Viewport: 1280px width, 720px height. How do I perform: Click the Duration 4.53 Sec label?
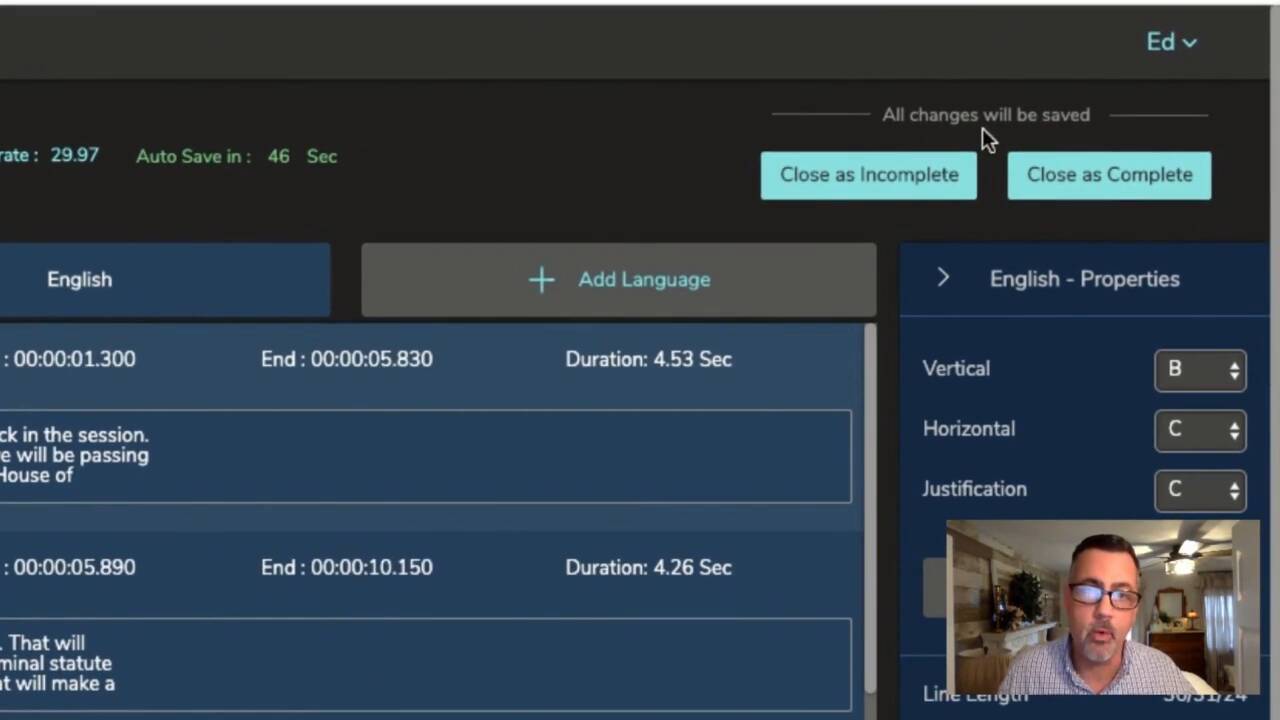[648, 359]
